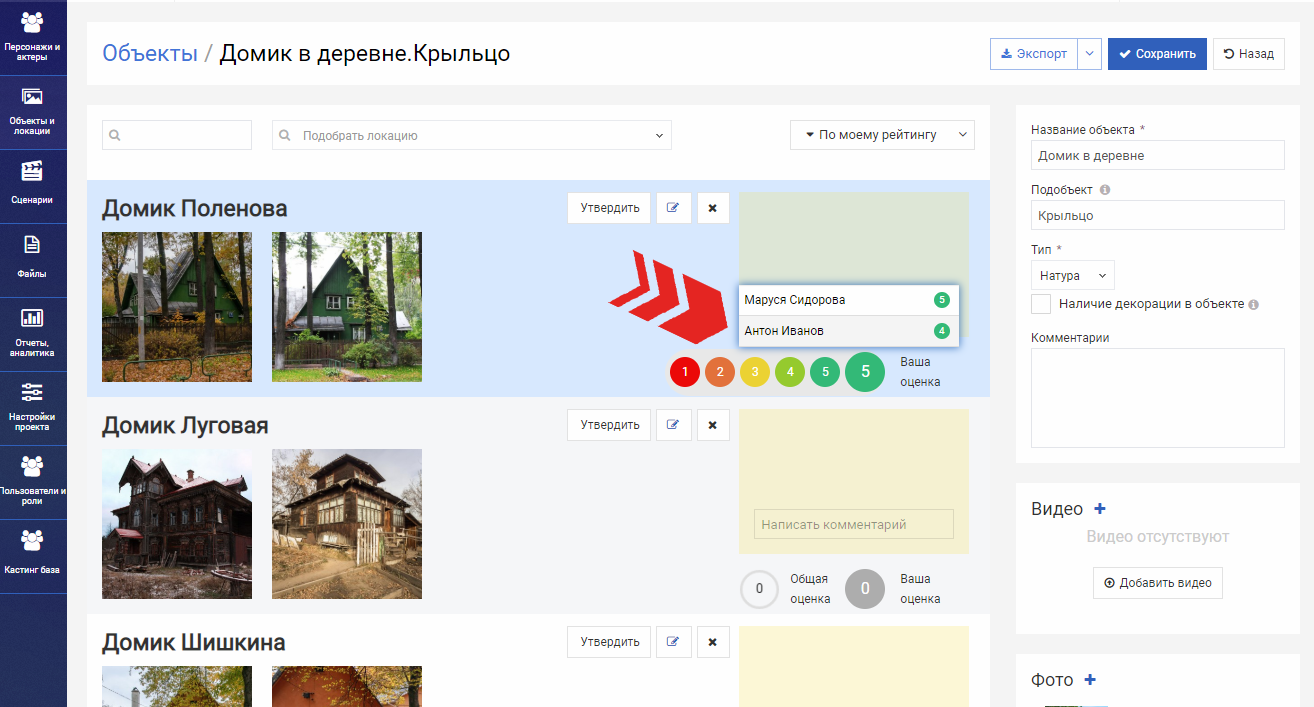Remove the Домик Луговая location

coord(713,425)
